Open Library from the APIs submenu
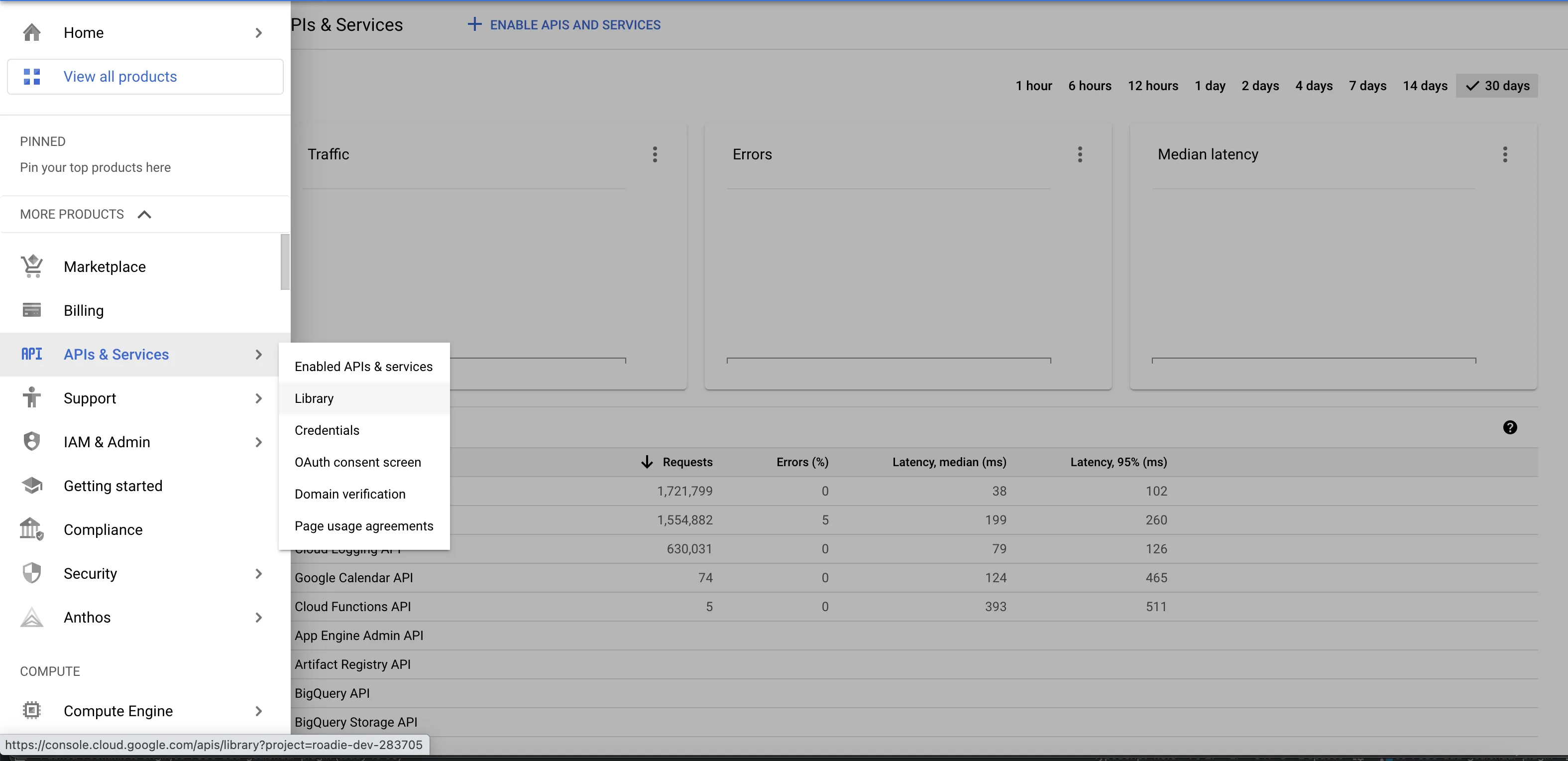The height and width of the screenshot is (761, 1568). (x=314, y=398)
